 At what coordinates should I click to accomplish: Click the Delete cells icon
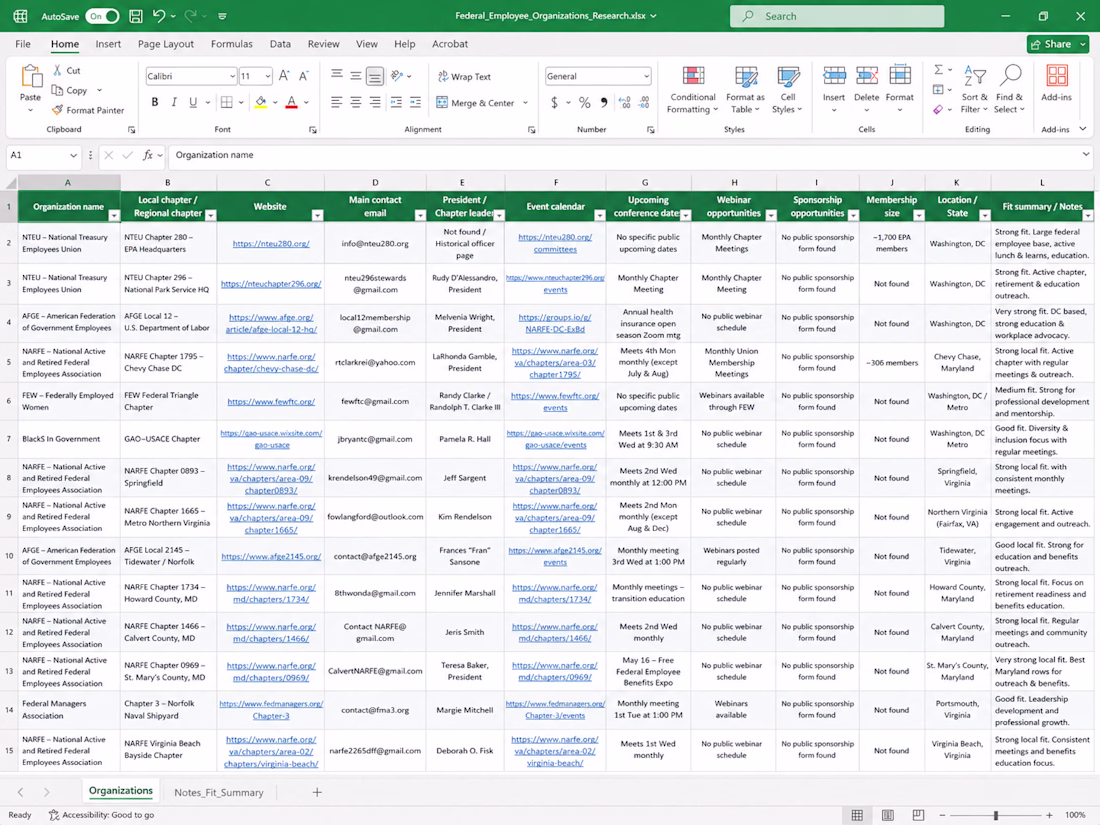pyautogui.click(x=866, y=76)
